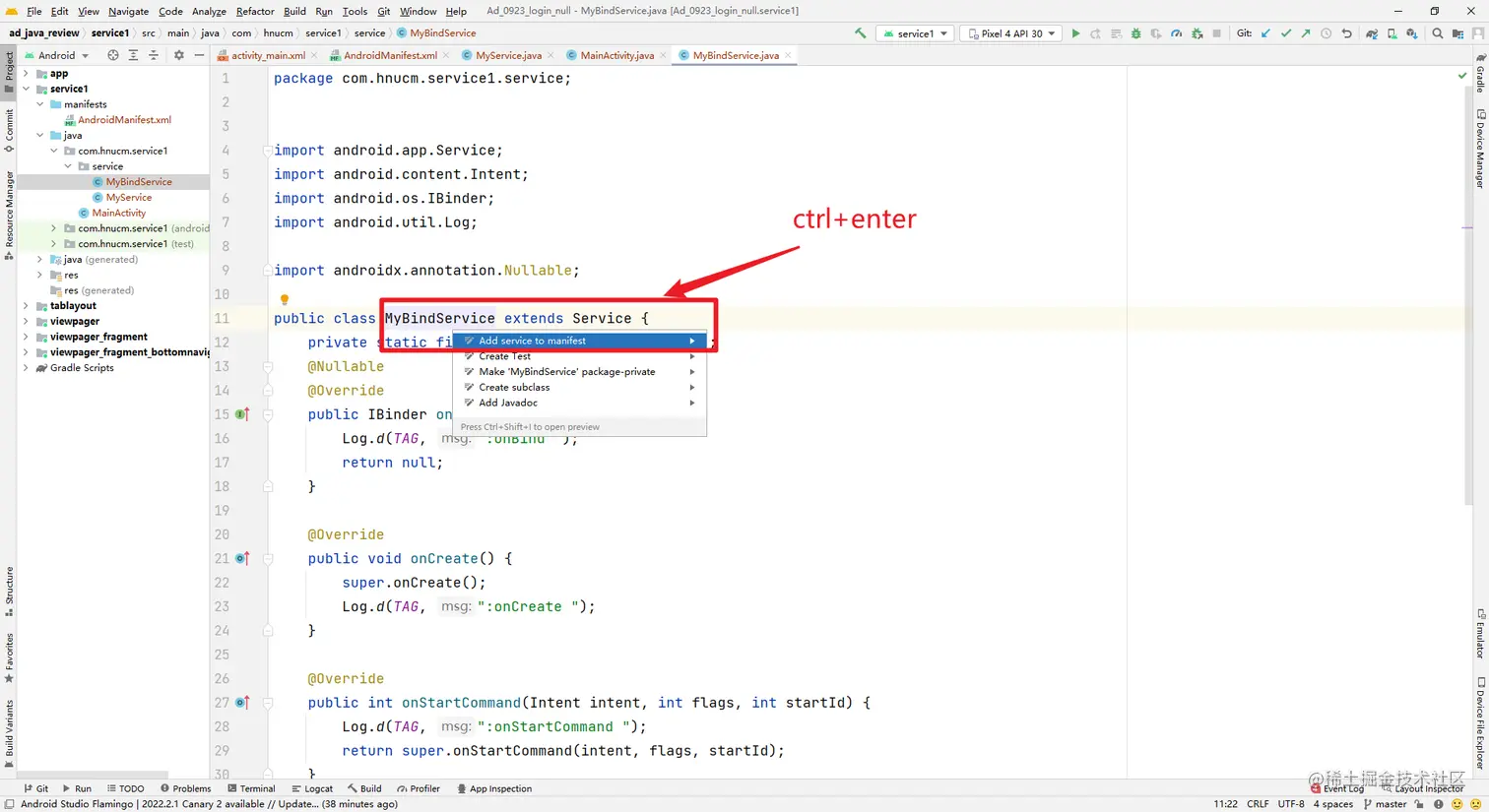1489x812 pixels.
Task: Click the Search Everywhere magnifier icon
Action: [x=1438, y=33]
